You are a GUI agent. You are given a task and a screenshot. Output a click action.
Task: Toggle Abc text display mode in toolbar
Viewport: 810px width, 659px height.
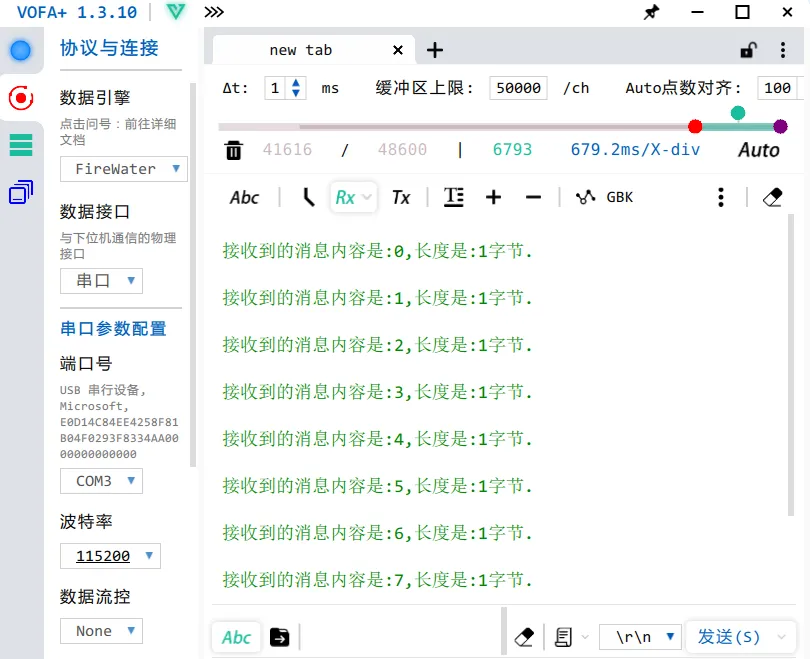244,197
